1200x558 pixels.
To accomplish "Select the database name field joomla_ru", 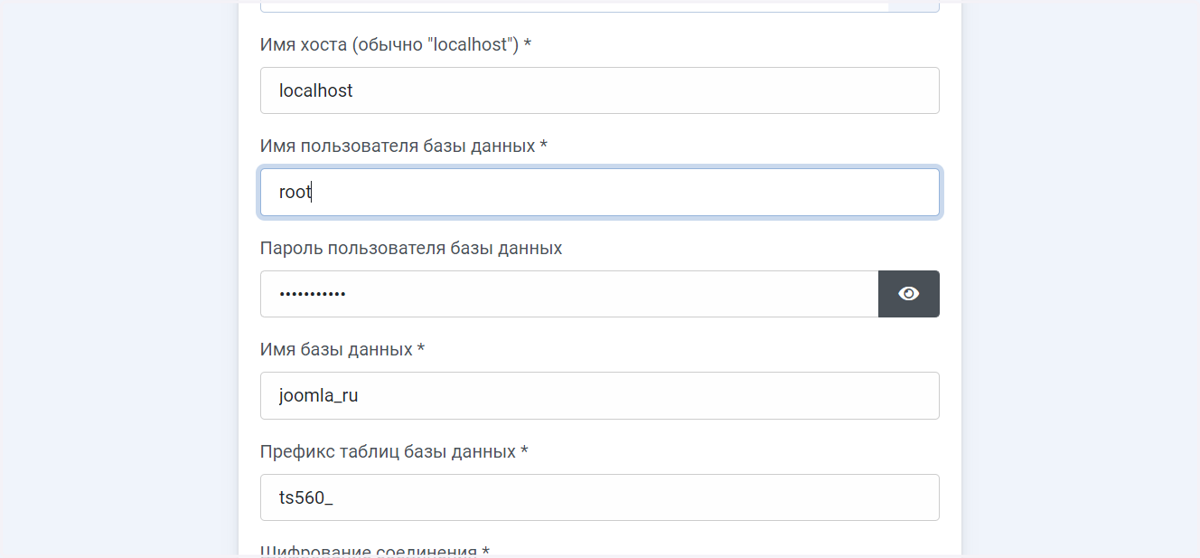I will coord(599,396).
